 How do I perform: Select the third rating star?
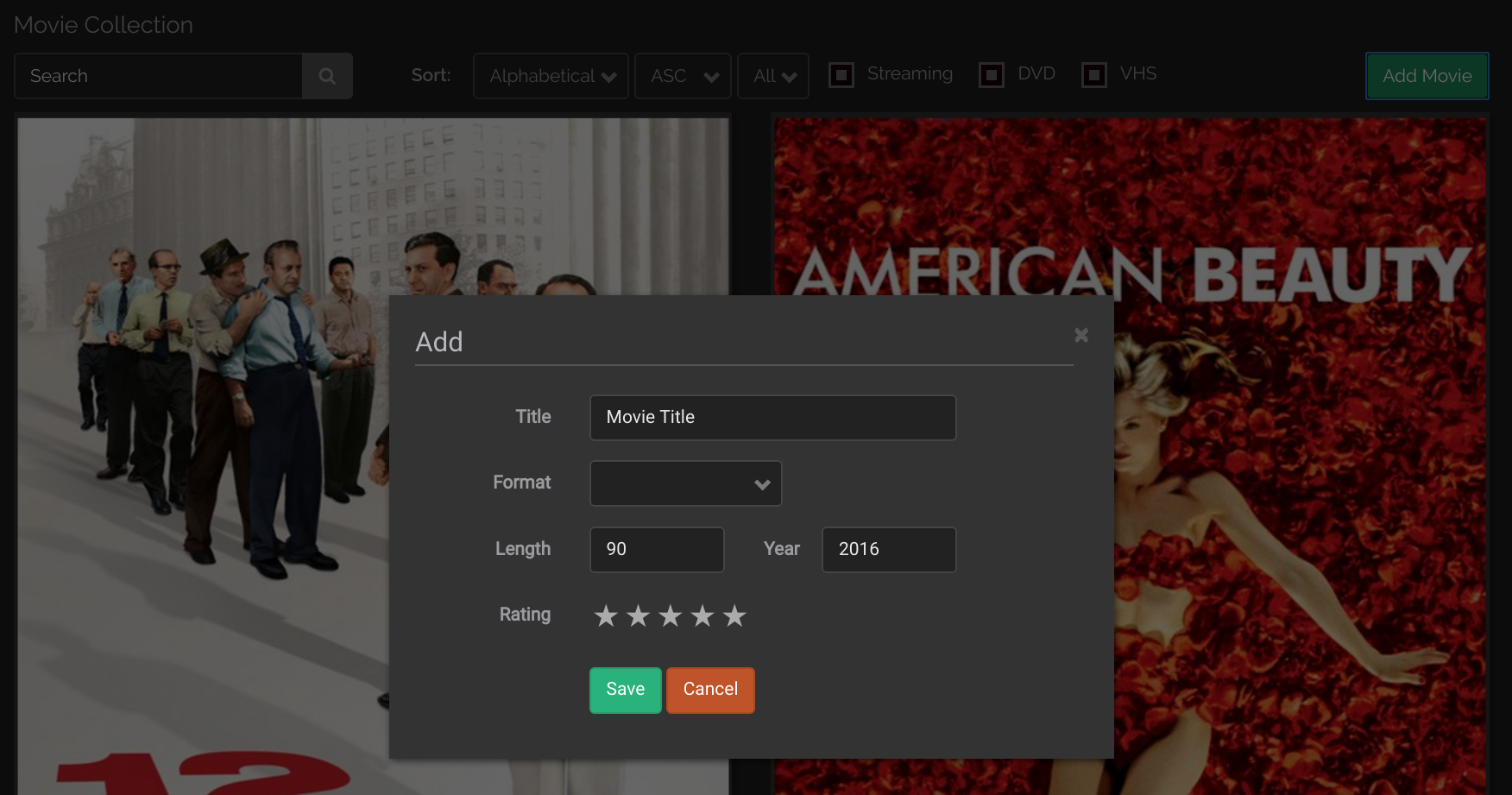coord(670,615)
